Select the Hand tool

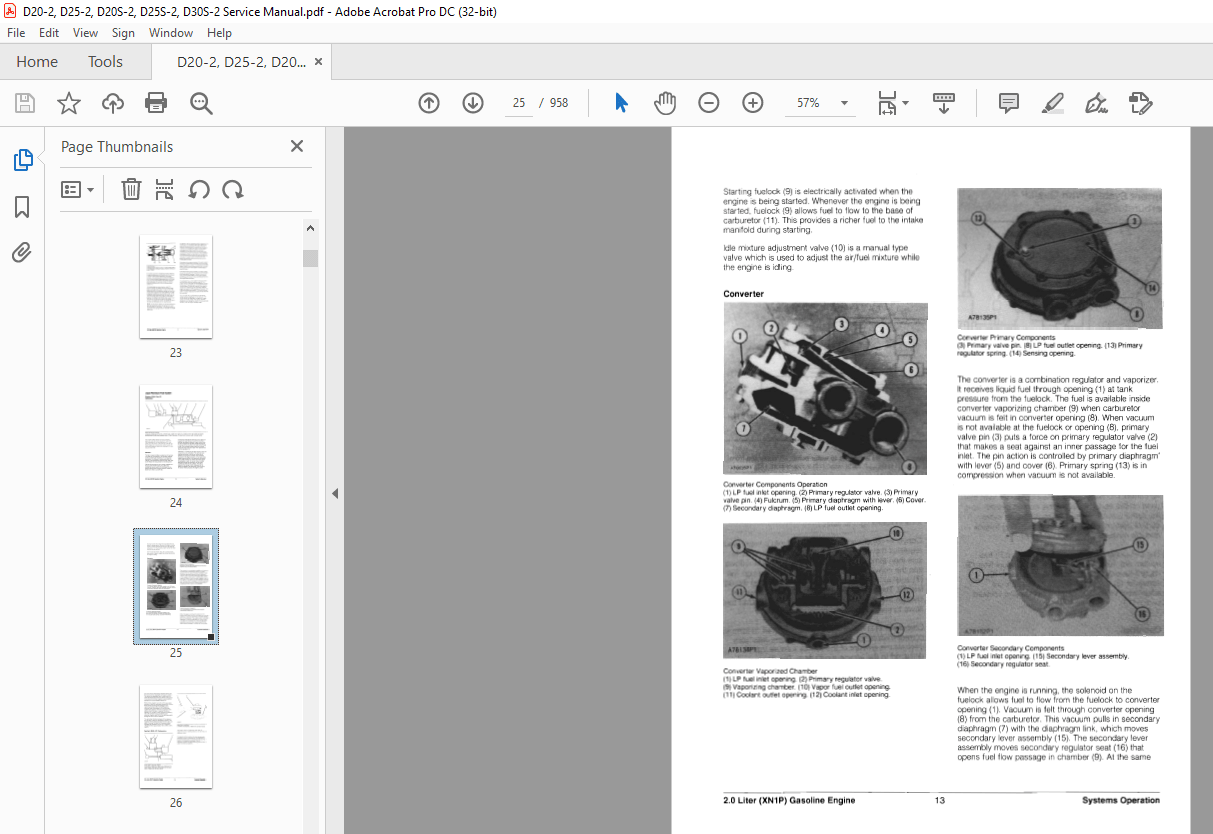[664, 103]
